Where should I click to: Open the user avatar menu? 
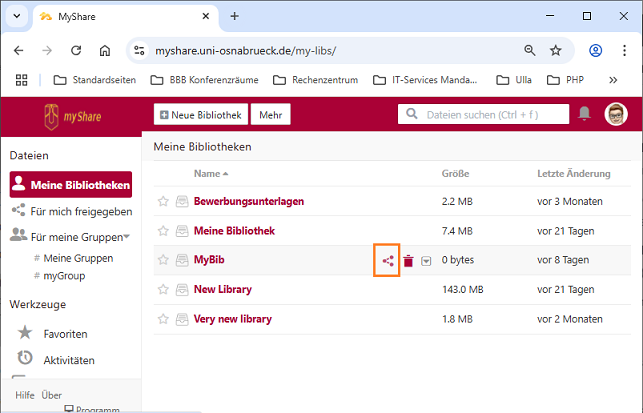point(616,115)
